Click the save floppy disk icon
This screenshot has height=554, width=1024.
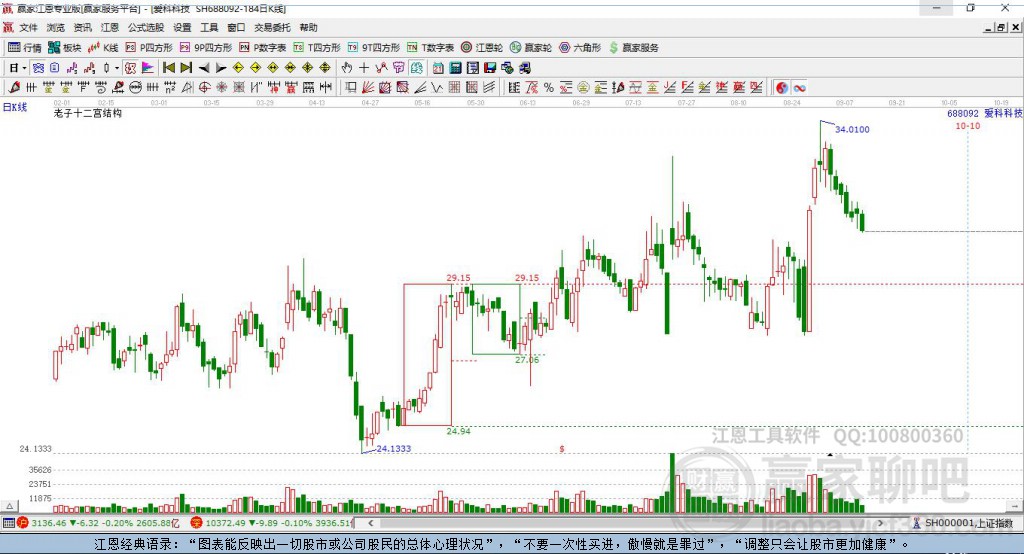click(490, 68)
